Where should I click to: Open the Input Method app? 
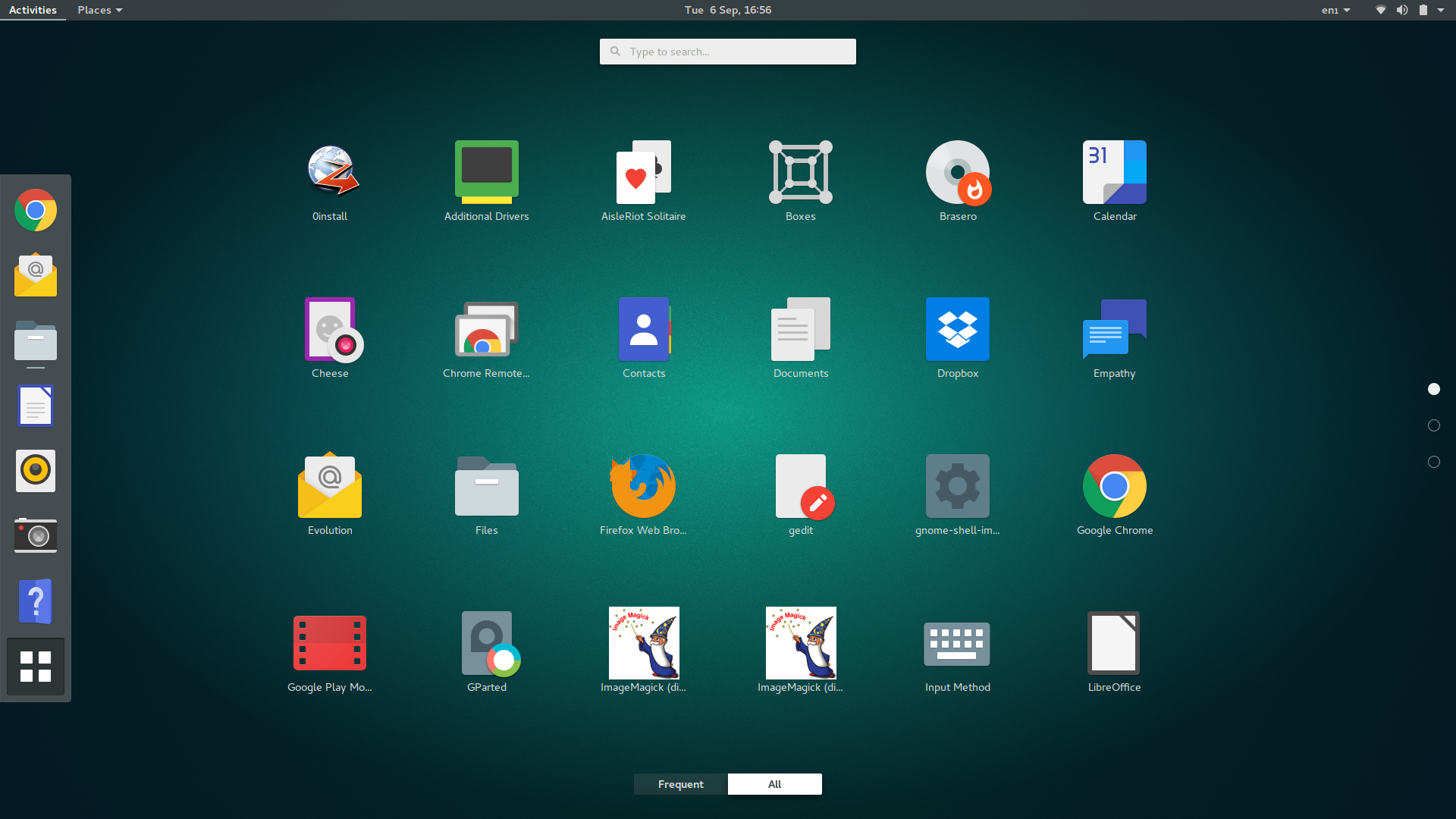[x=958, y=644]
